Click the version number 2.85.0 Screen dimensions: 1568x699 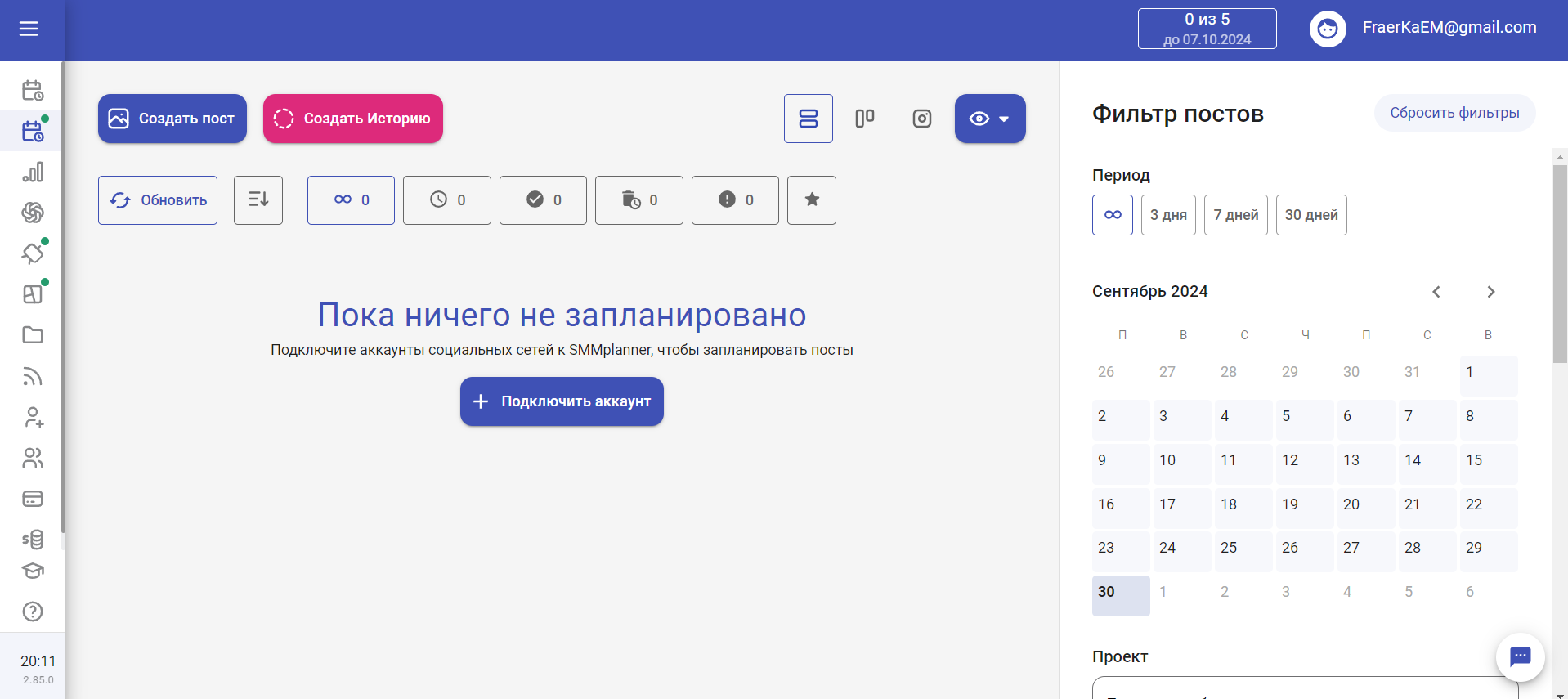(38, 680)
